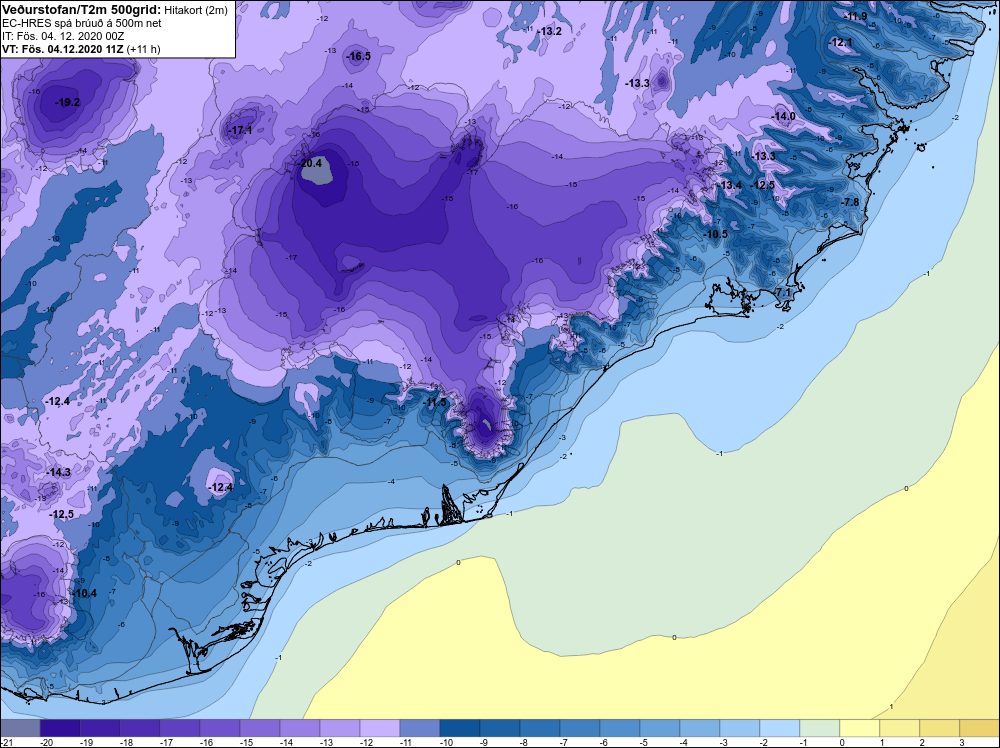Click the legend scale label '-15'

(x=246, y=742)
